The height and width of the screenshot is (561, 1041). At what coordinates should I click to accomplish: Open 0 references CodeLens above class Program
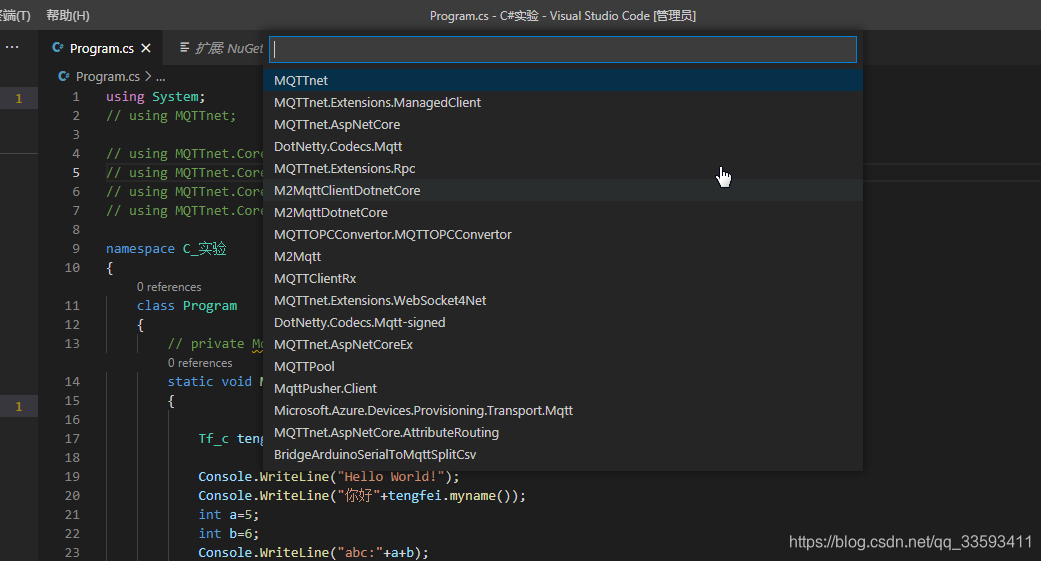(169, 287)
